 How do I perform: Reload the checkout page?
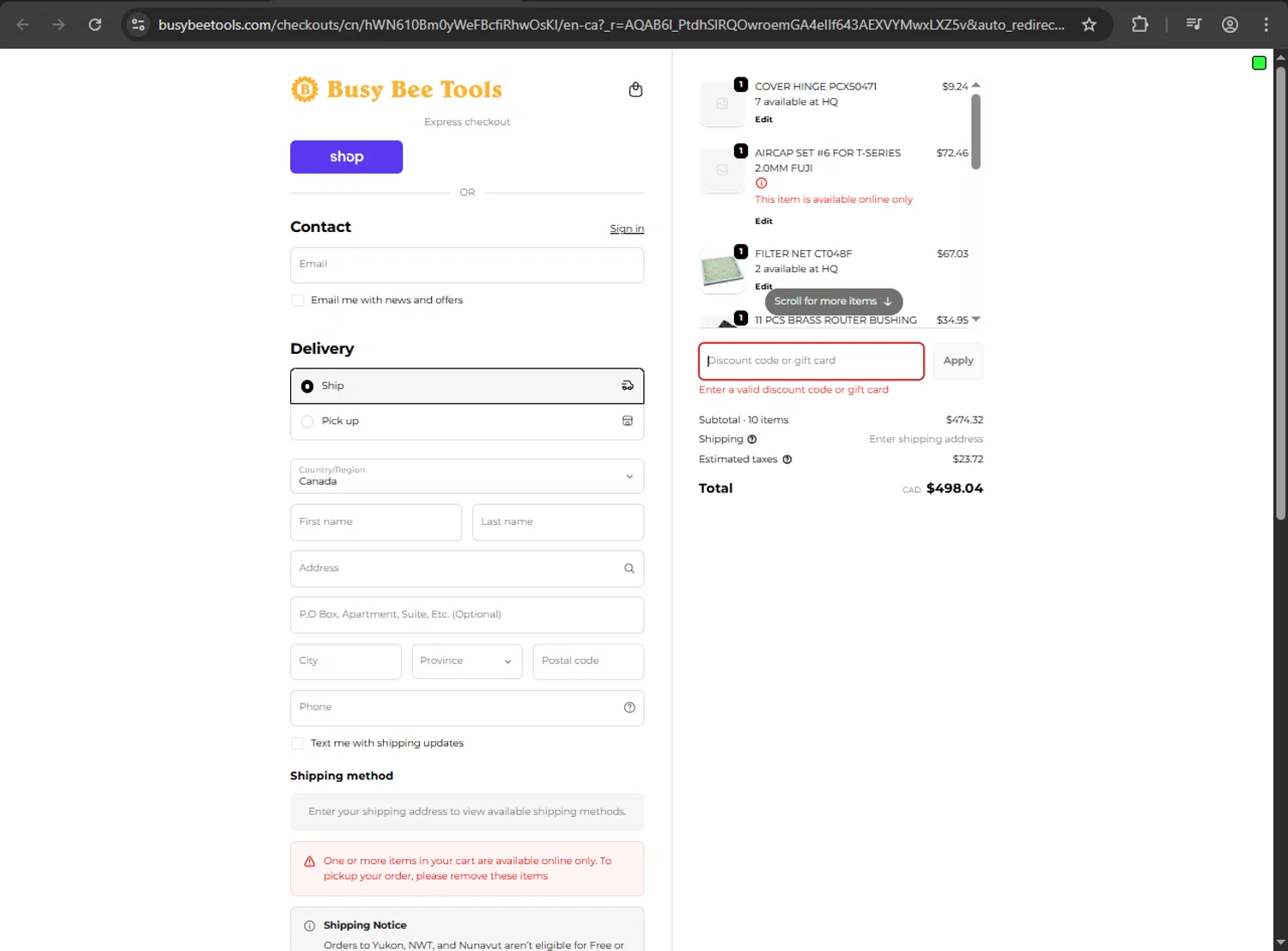(95, 24)
